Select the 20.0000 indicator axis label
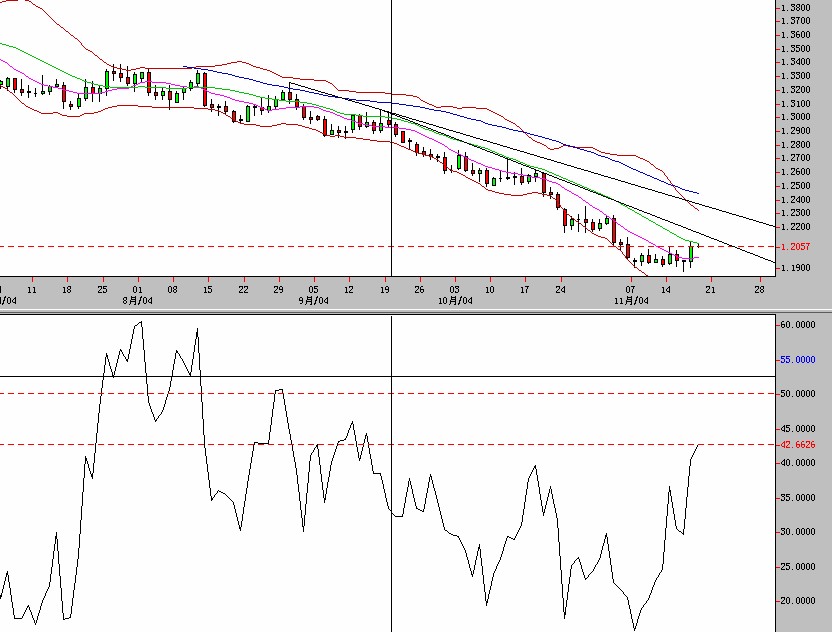Viewport: 832px width, 632px height. tap(798, 601)
